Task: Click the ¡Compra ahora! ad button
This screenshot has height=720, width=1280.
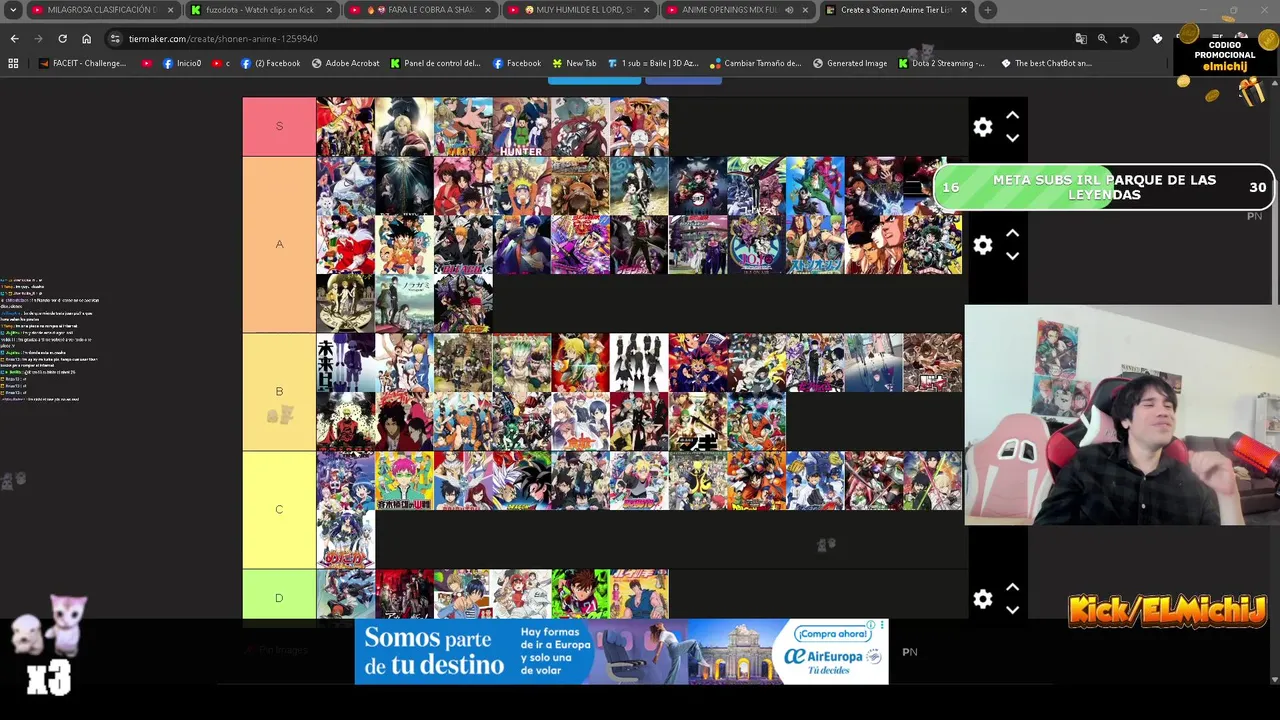Action: [832, 634]
